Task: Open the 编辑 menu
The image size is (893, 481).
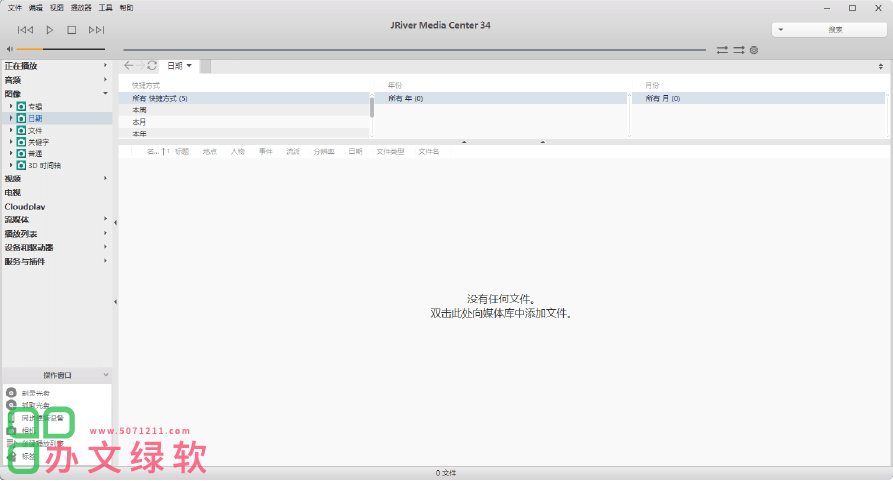Action: (x=36, y=7)
